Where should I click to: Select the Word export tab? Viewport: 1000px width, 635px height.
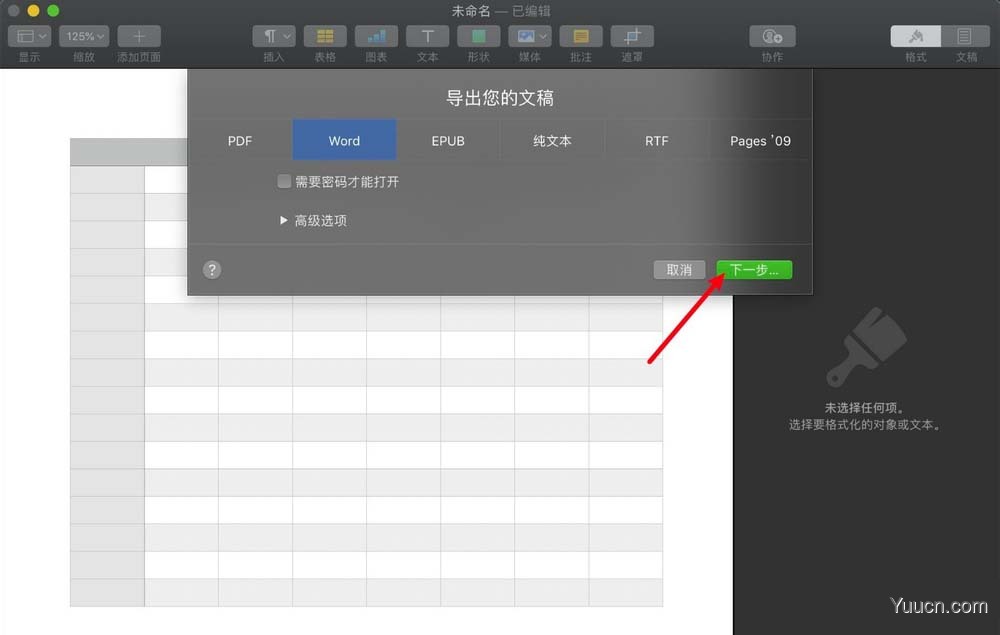point(344,140)
